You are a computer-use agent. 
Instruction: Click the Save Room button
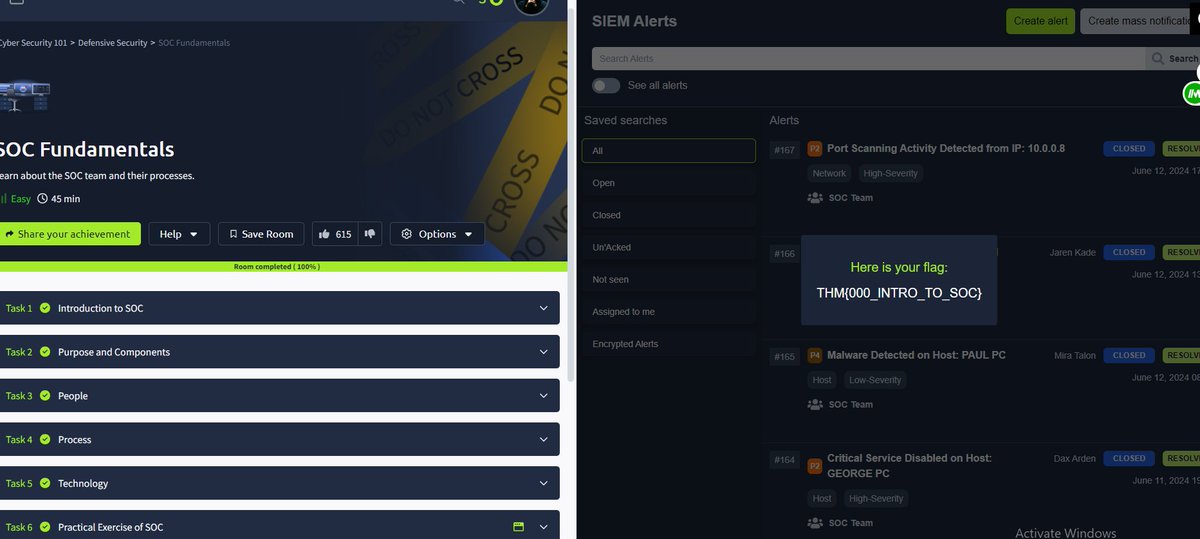261,234
